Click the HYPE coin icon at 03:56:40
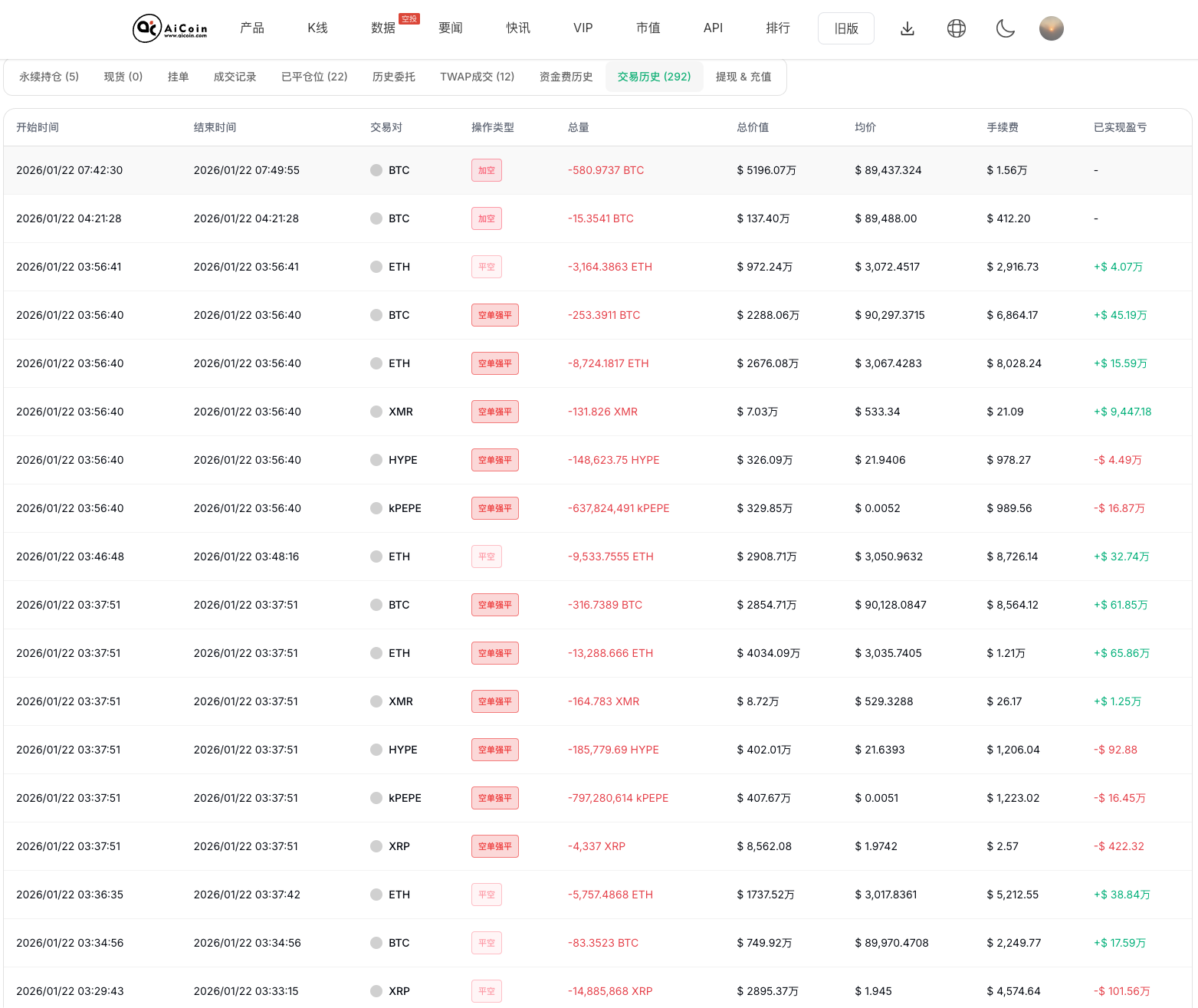1198x1008 pixels. point(376,460)
